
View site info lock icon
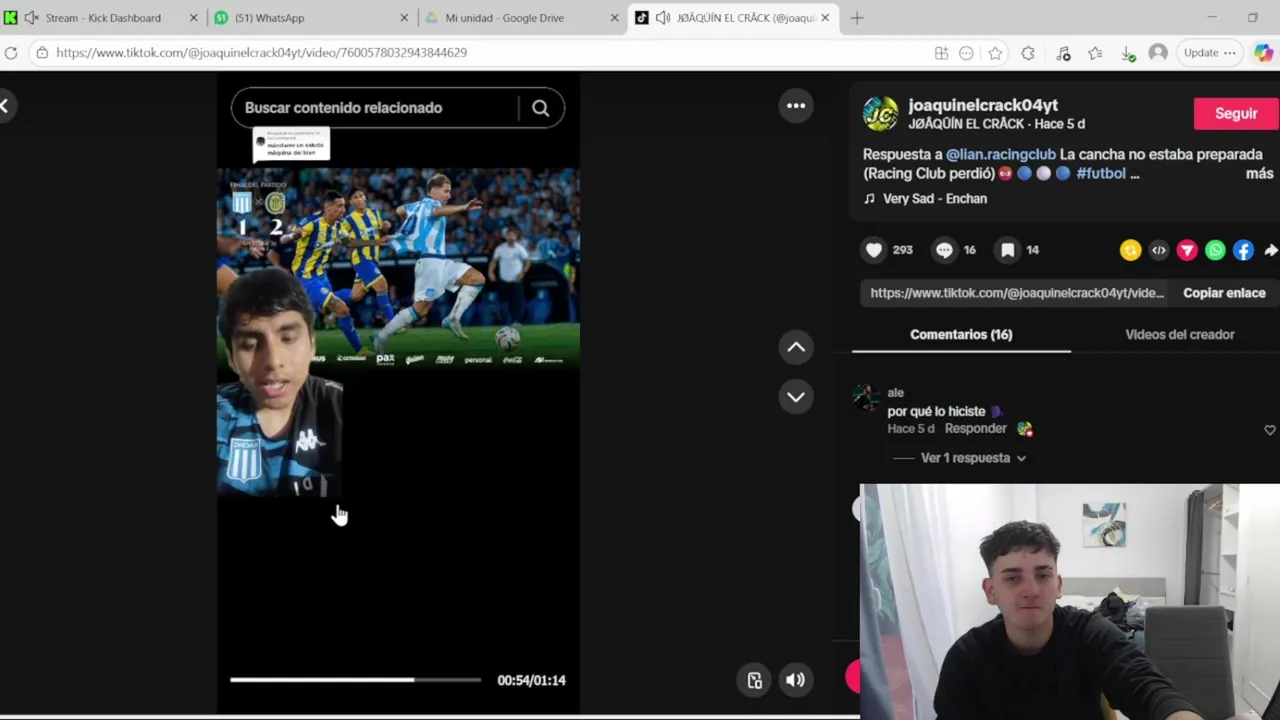[x=41, y=53]
